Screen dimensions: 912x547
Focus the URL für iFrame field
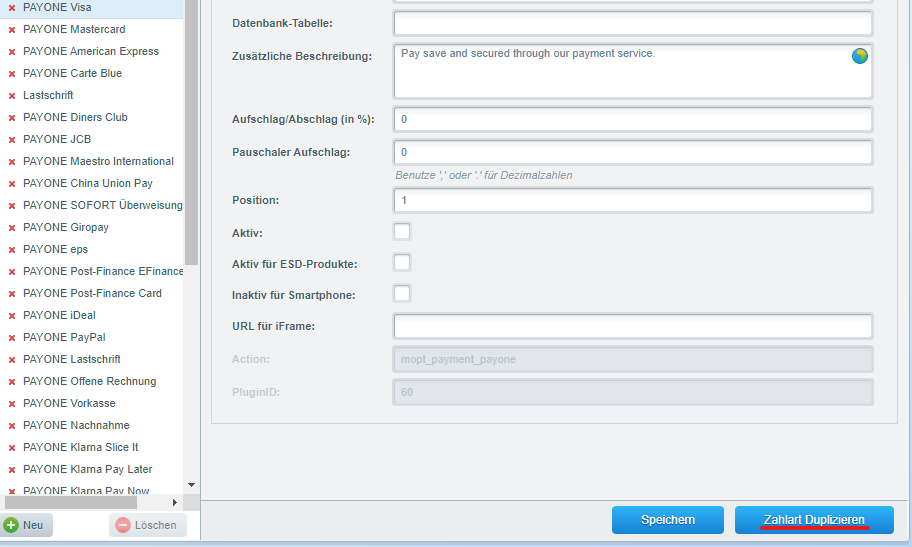633,326
